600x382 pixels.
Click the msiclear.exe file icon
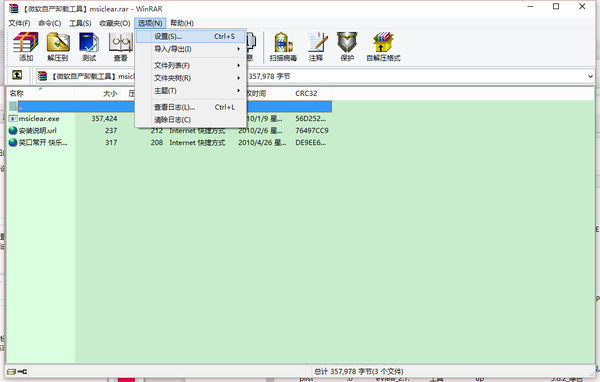tap(13, 119)
